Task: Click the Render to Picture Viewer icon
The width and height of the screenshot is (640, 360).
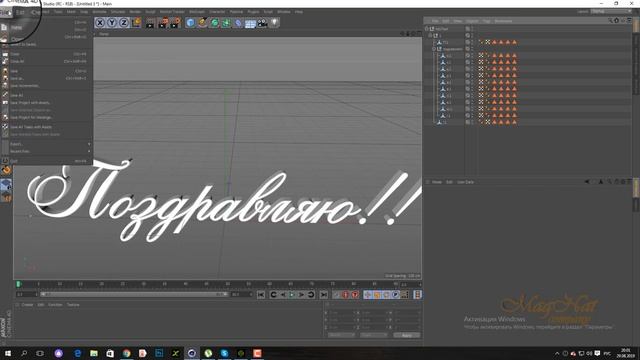Action: 162,23
